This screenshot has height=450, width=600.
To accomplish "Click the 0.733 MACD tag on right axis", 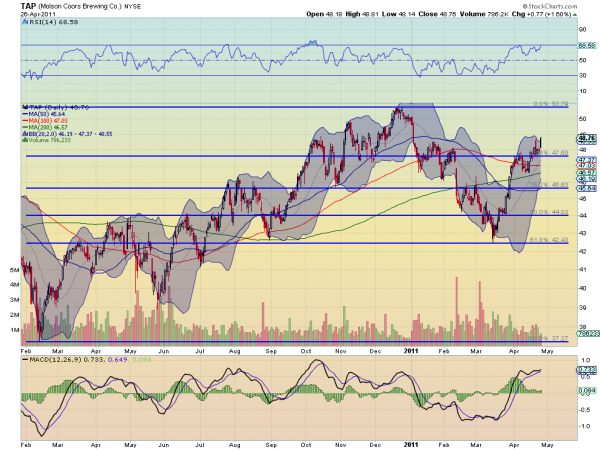I will click(x=586, y=370).
